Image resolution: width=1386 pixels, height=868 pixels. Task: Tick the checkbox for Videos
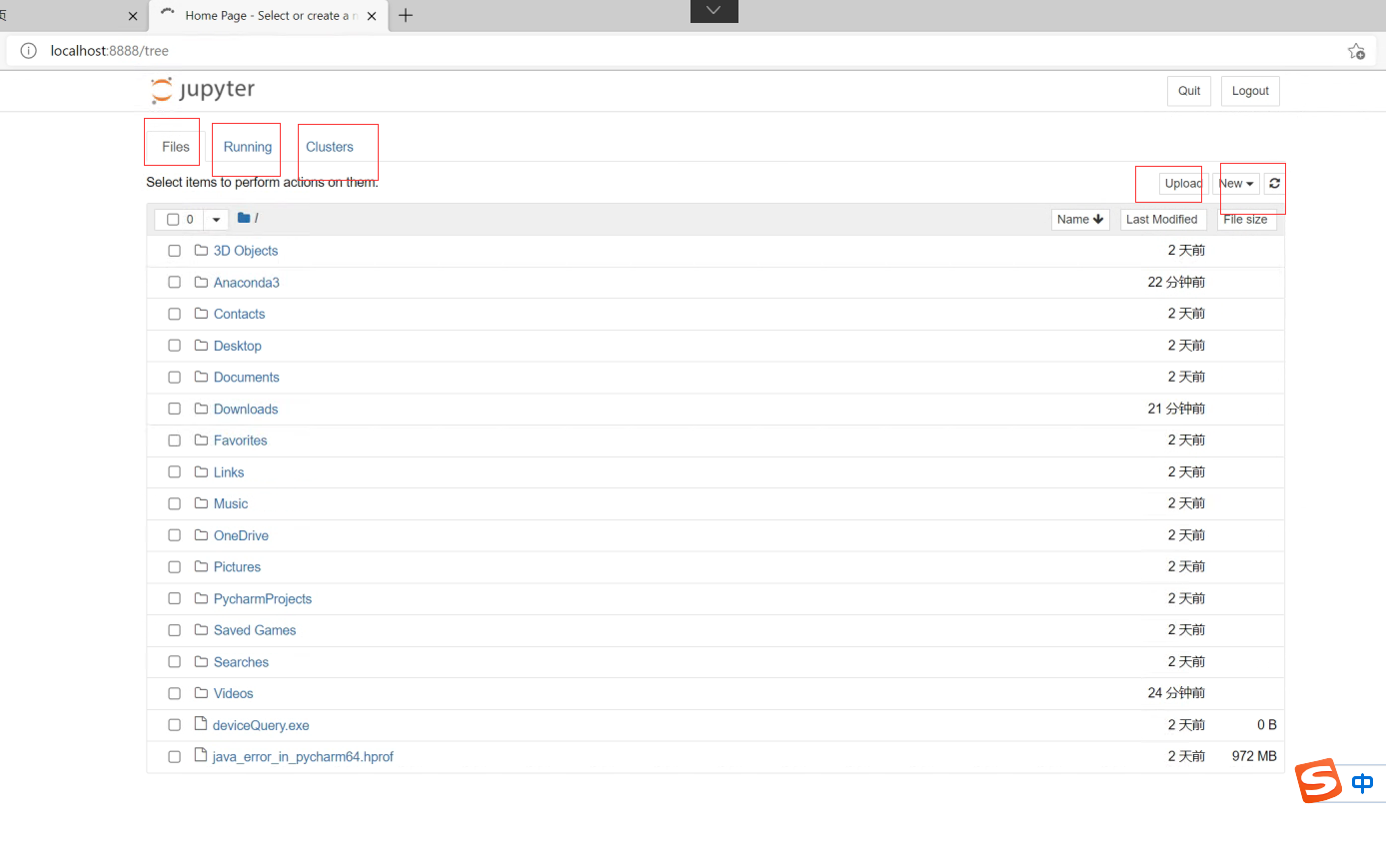[x=174, y=693]
